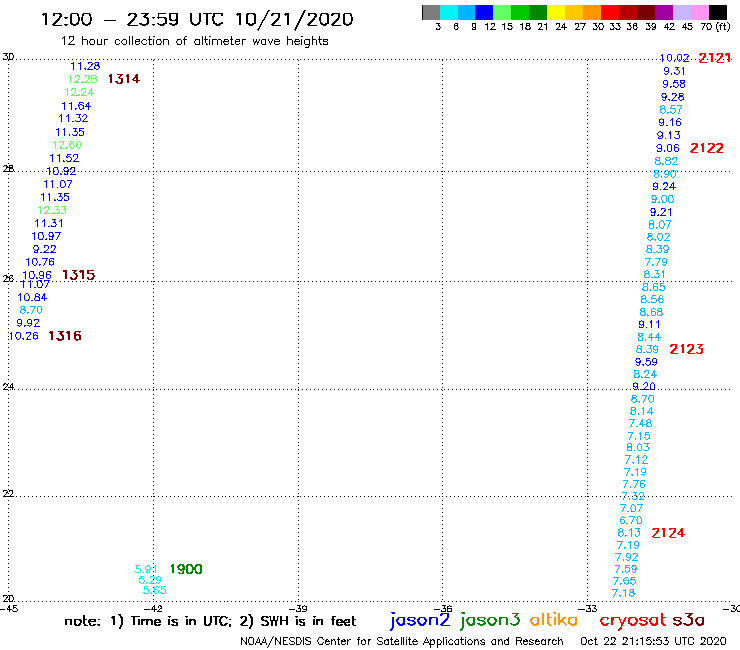Select 'NOAA/NESDIS Center for Satellite Applications and Research'
The image size is (740, 650).
tap(402, 641)
